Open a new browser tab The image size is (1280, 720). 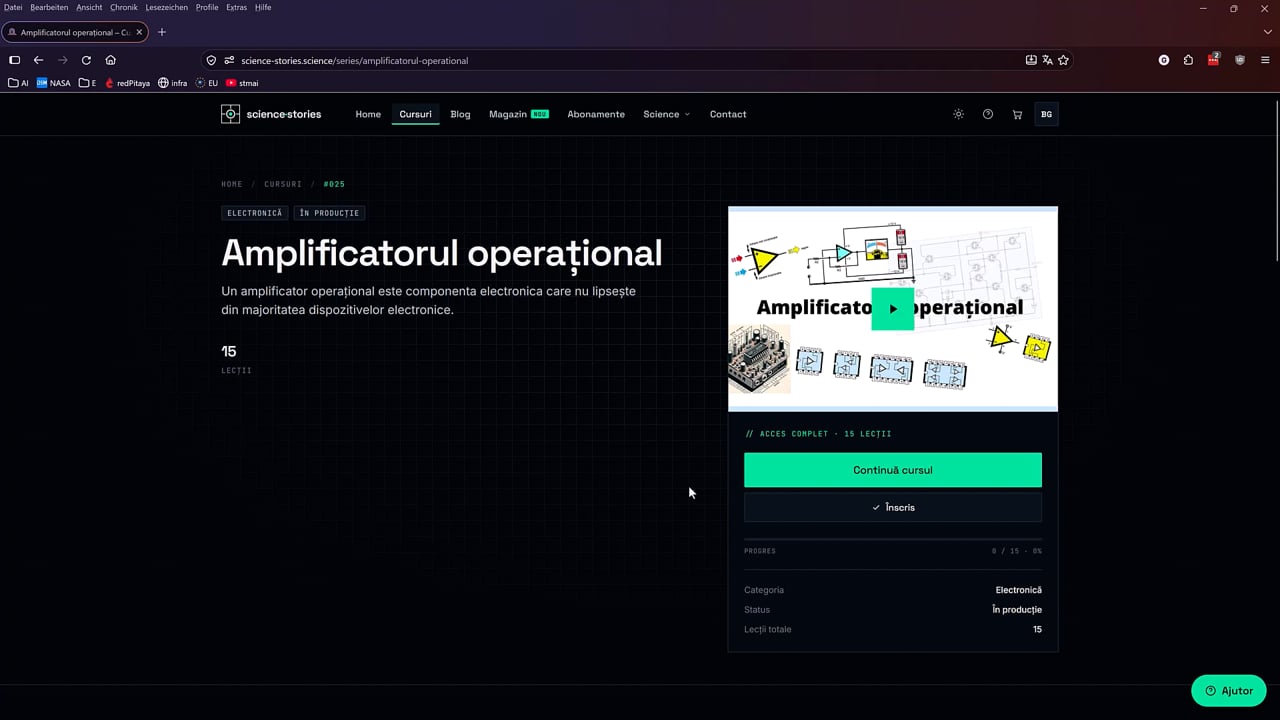pos(162,32)
